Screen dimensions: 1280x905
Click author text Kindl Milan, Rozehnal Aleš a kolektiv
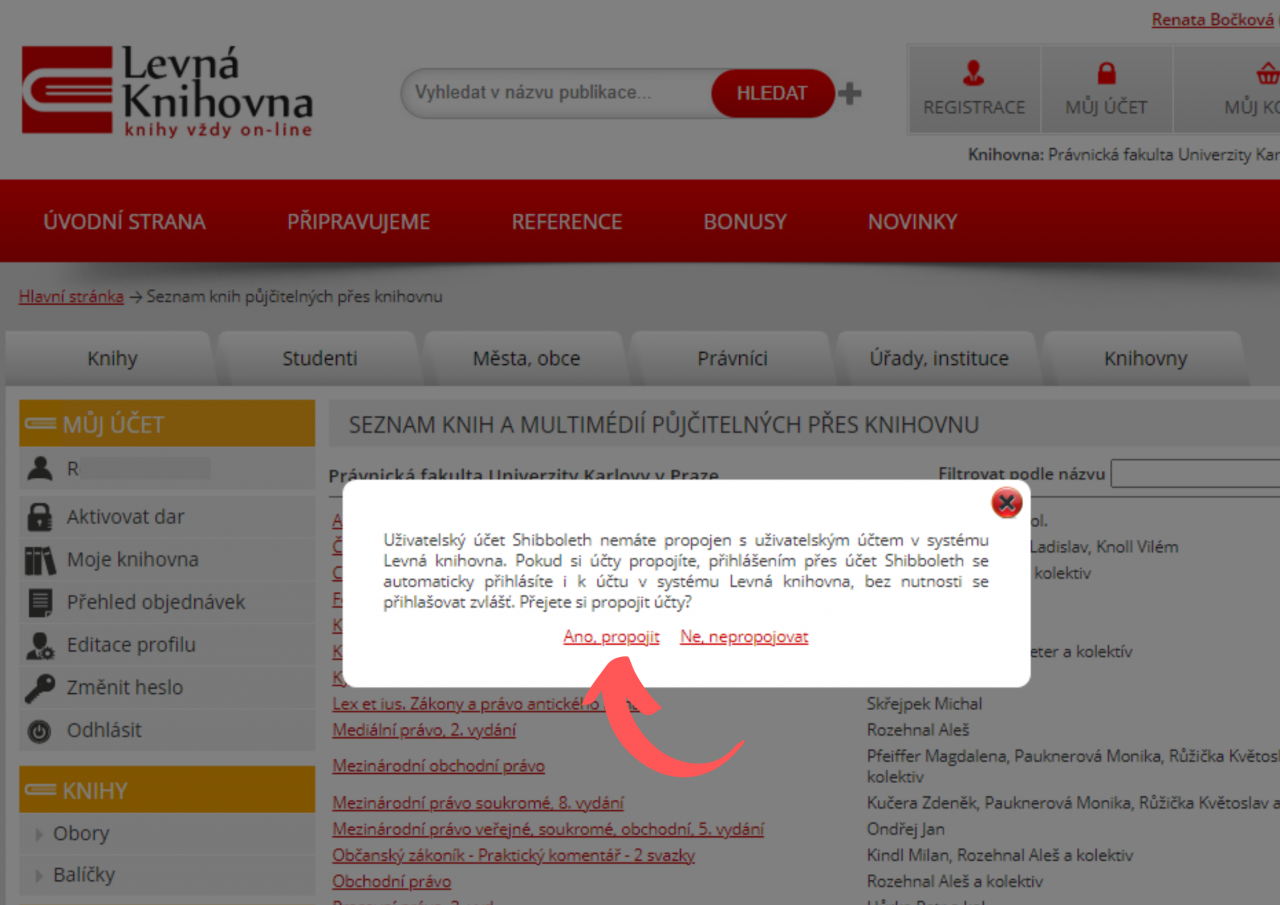(x=1000, y=856)
